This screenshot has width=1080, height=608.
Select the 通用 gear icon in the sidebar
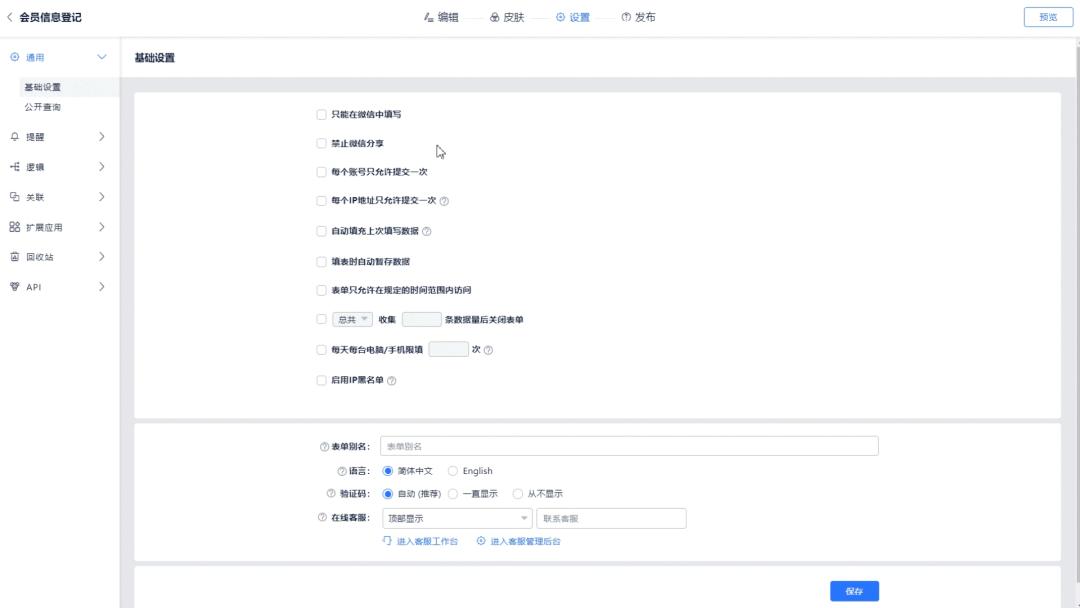(14, 57)
